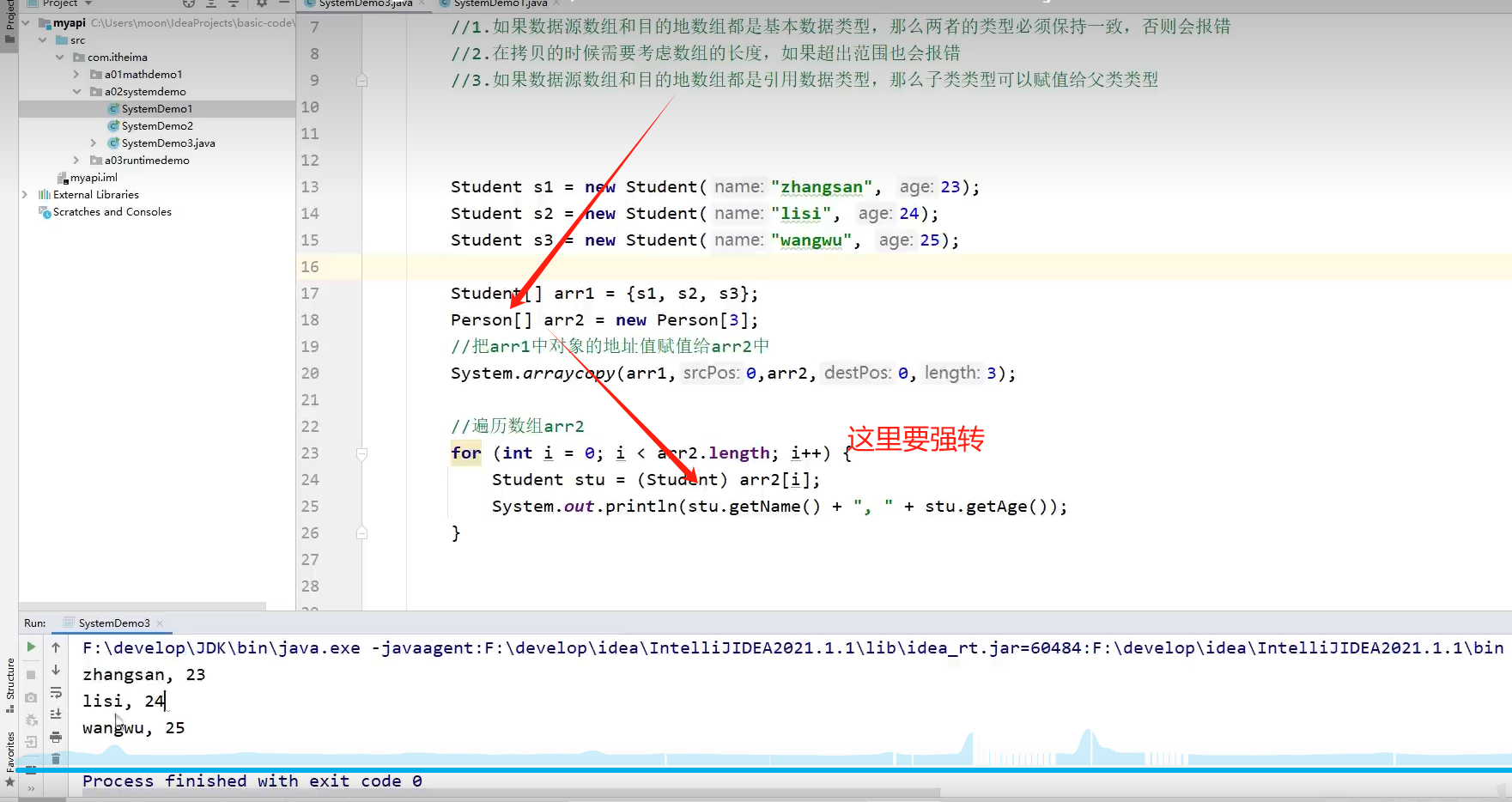The image size is (1512, 802).
Task: Collapse the com.itheima package node
Action: click(x=59, y=57)
